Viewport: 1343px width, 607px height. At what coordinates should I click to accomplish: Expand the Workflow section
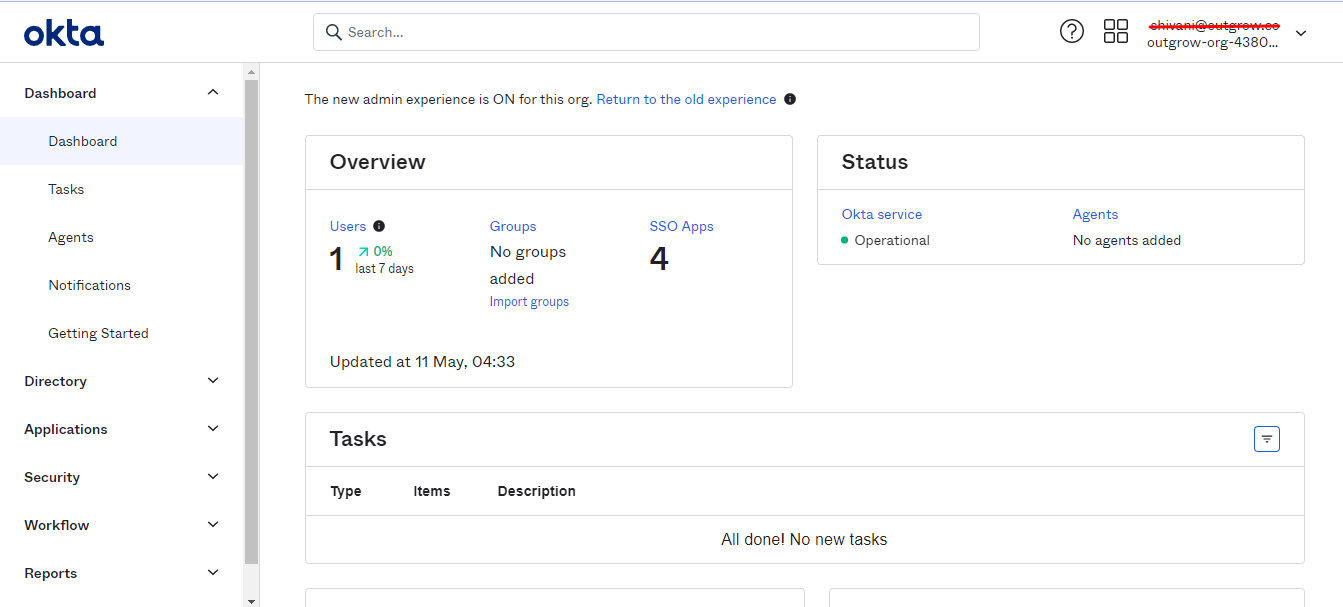tap(122, 525)
